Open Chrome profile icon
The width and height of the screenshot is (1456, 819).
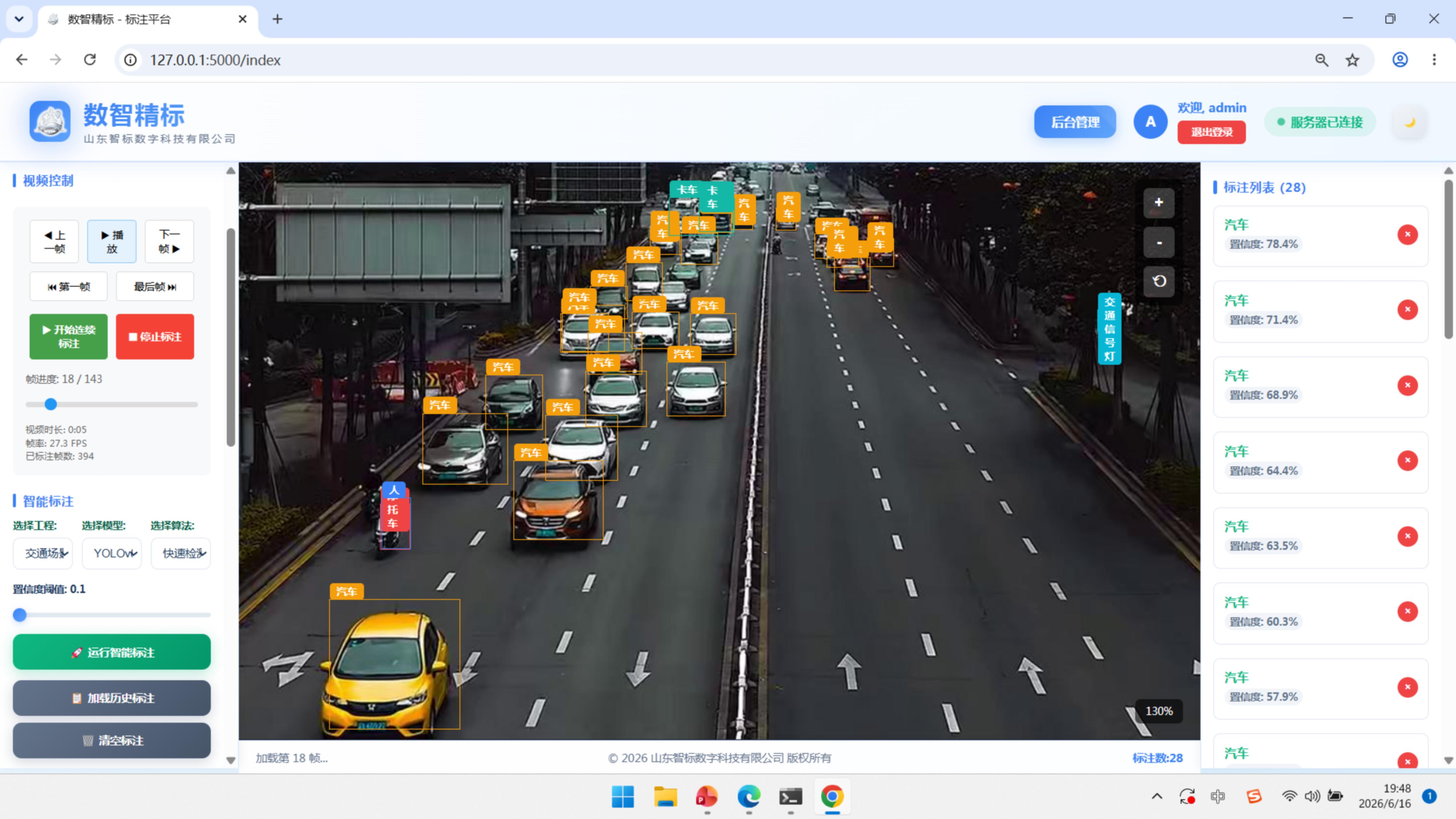coord(1400,60)
